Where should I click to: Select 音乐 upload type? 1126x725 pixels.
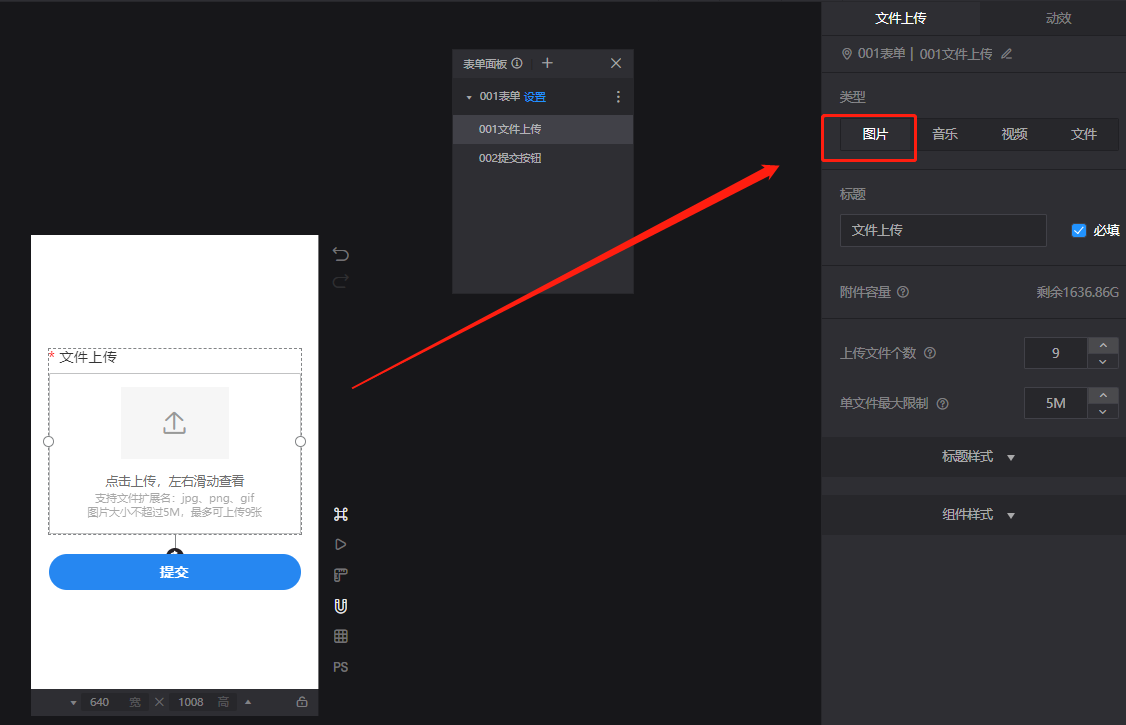click(x=945, y=134)
